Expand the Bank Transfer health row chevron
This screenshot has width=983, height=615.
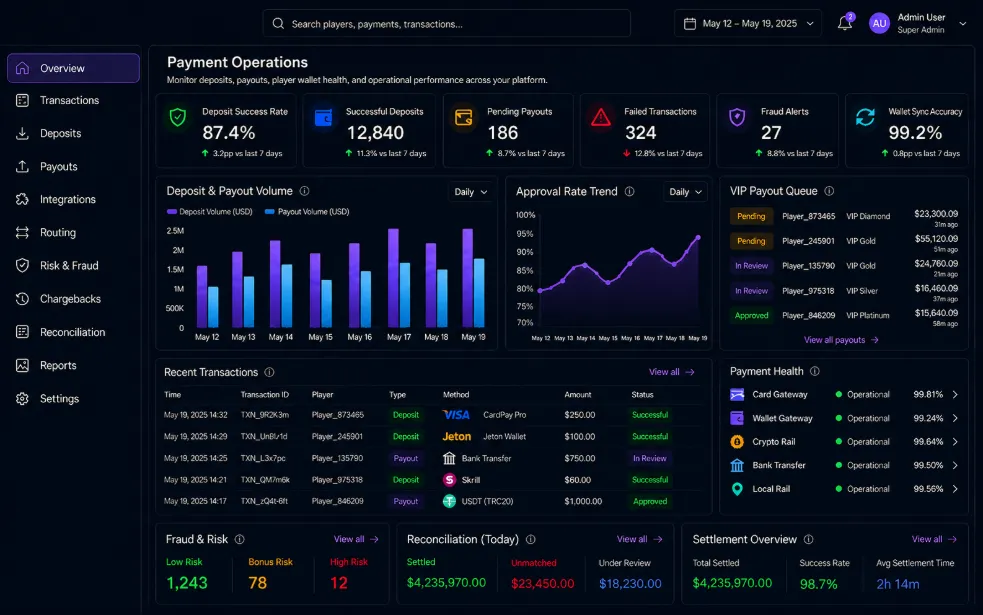pos(955,465)
